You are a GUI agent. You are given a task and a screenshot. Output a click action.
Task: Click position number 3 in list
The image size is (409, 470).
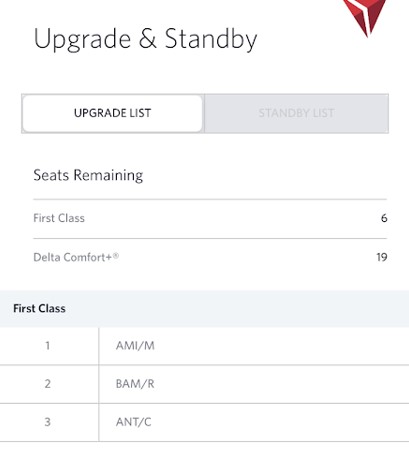coord(48,422)
